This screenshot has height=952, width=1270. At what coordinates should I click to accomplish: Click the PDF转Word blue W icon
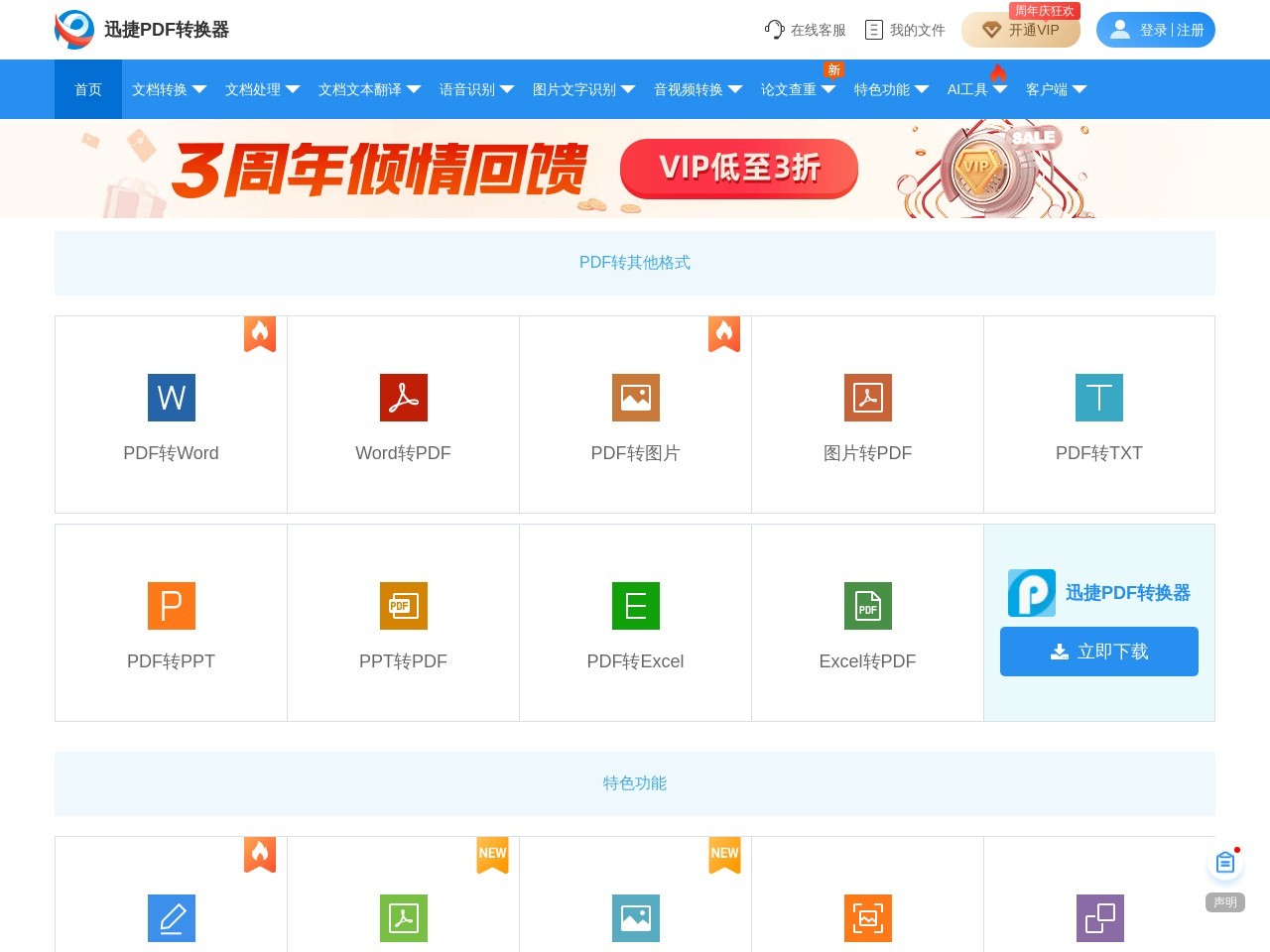171,398
